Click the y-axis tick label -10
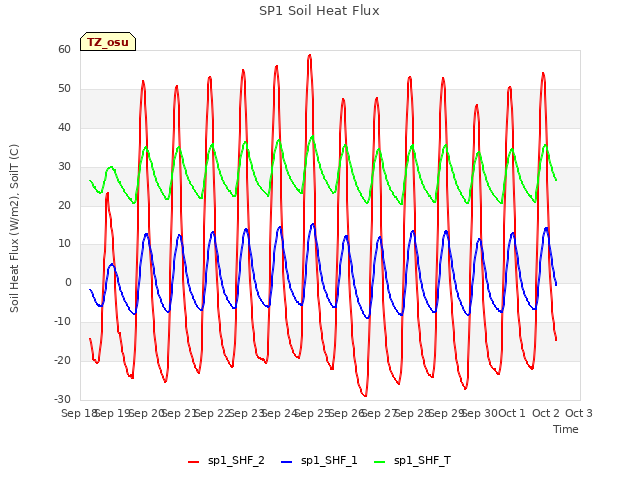Screen dimensions: 640x480 click(62, 322)
